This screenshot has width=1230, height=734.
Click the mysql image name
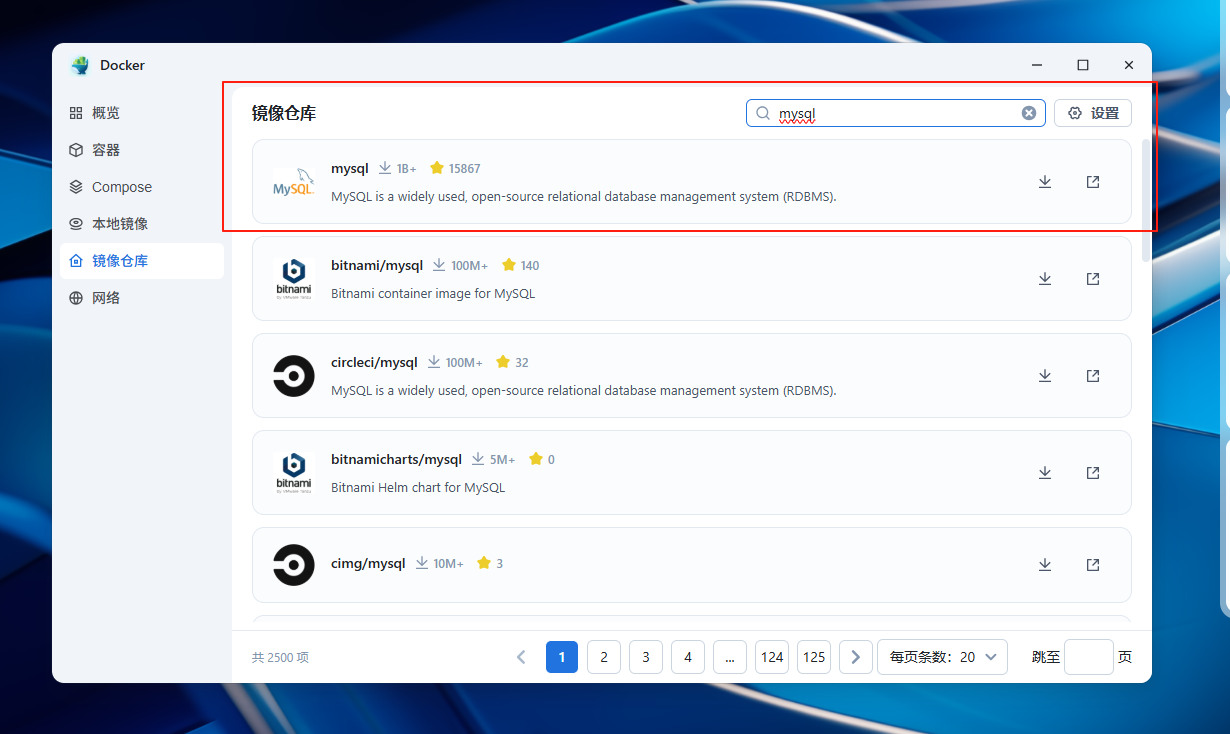click(x=350, y=168)
